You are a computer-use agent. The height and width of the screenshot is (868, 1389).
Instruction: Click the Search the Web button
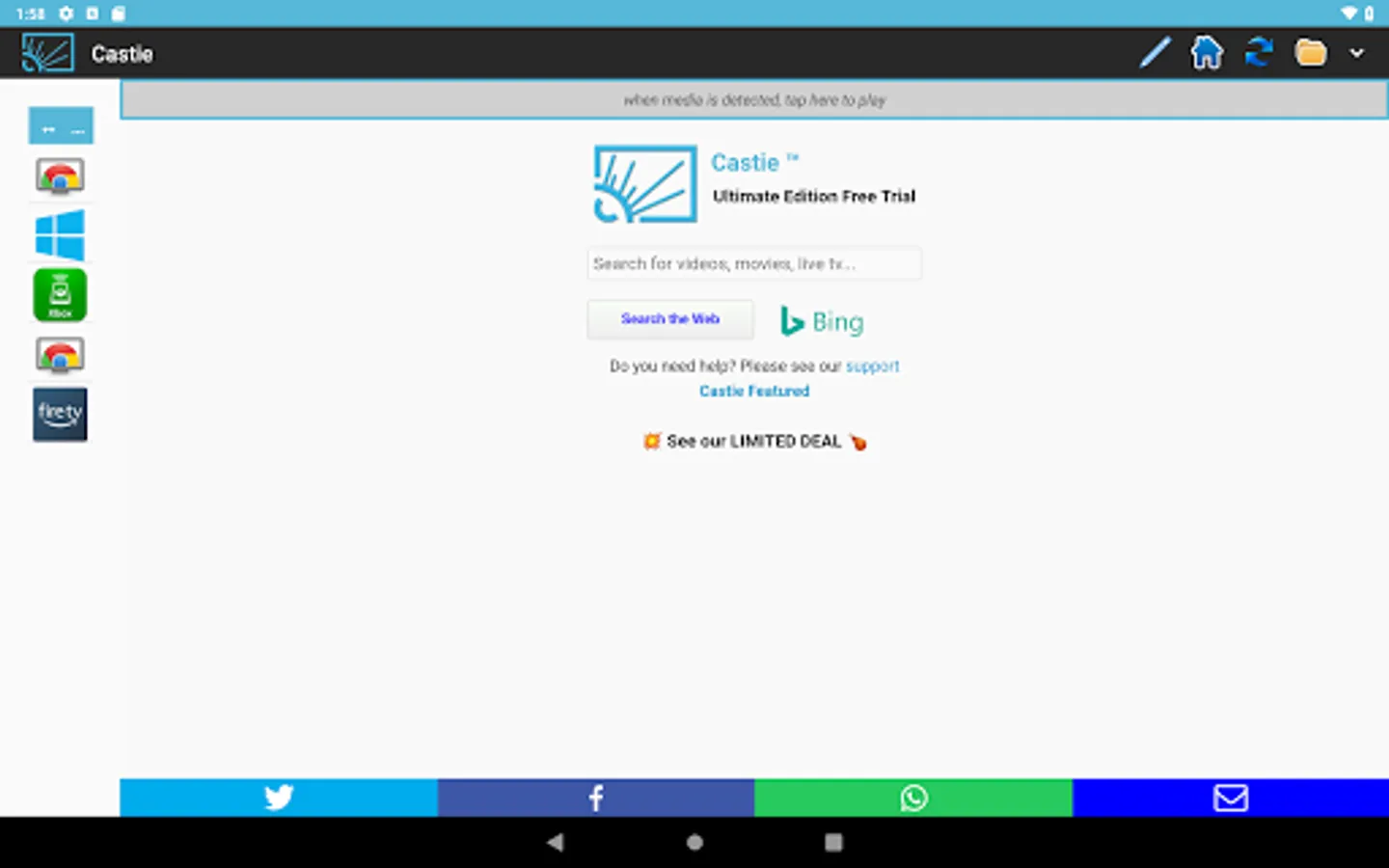pyautogui.click(x=670, y=319)
